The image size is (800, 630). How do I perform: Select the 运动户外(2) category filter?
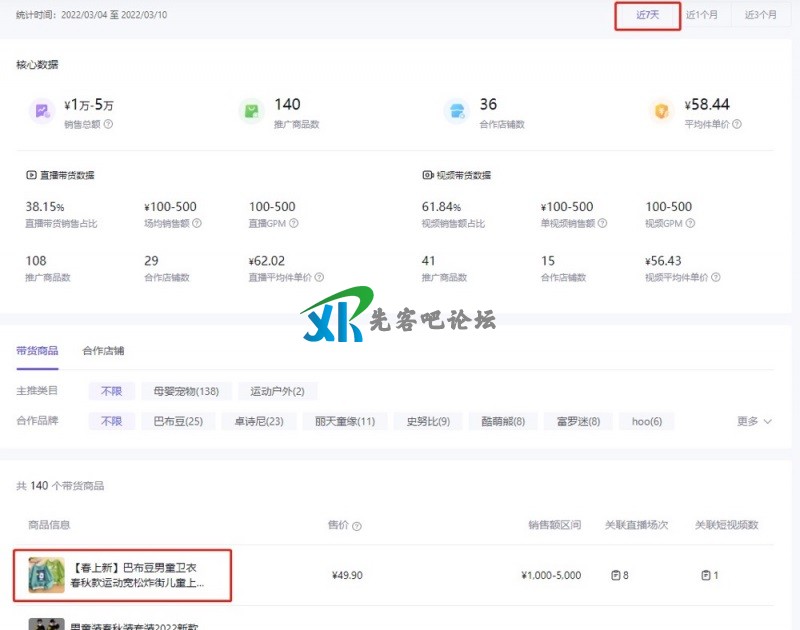coord(277,391)
